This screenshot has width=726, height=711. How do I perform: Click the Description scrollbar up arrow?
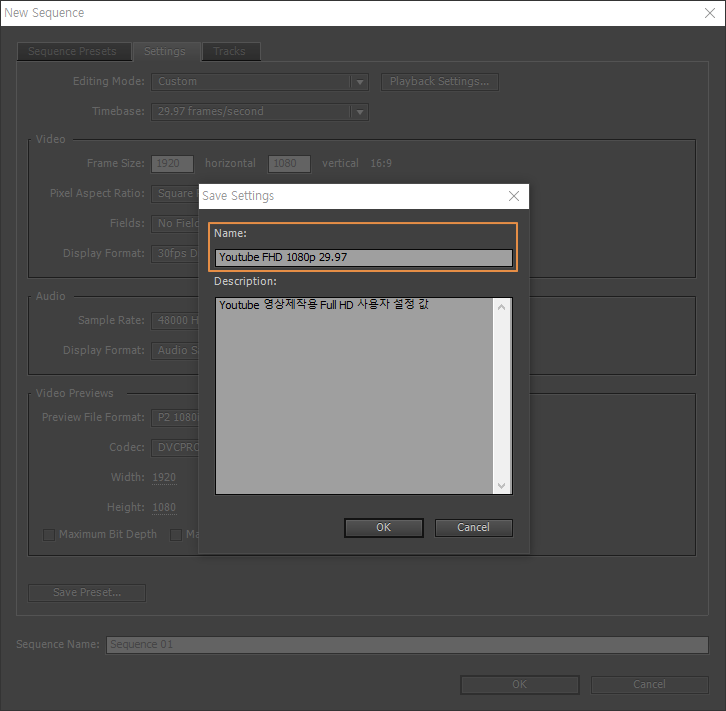(501, 307)
